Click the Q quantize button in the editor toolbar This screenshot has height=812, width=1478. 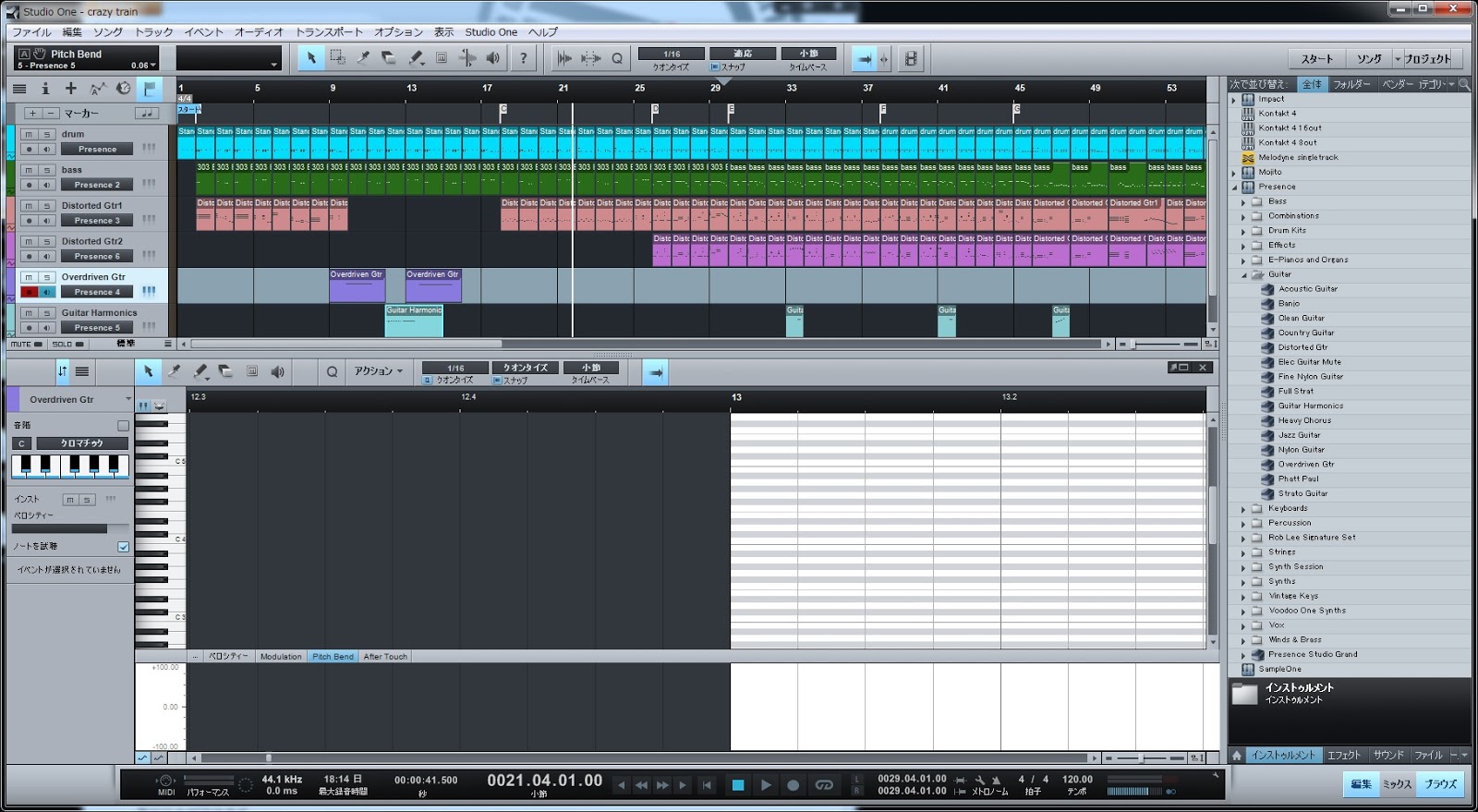click(332, 371)
